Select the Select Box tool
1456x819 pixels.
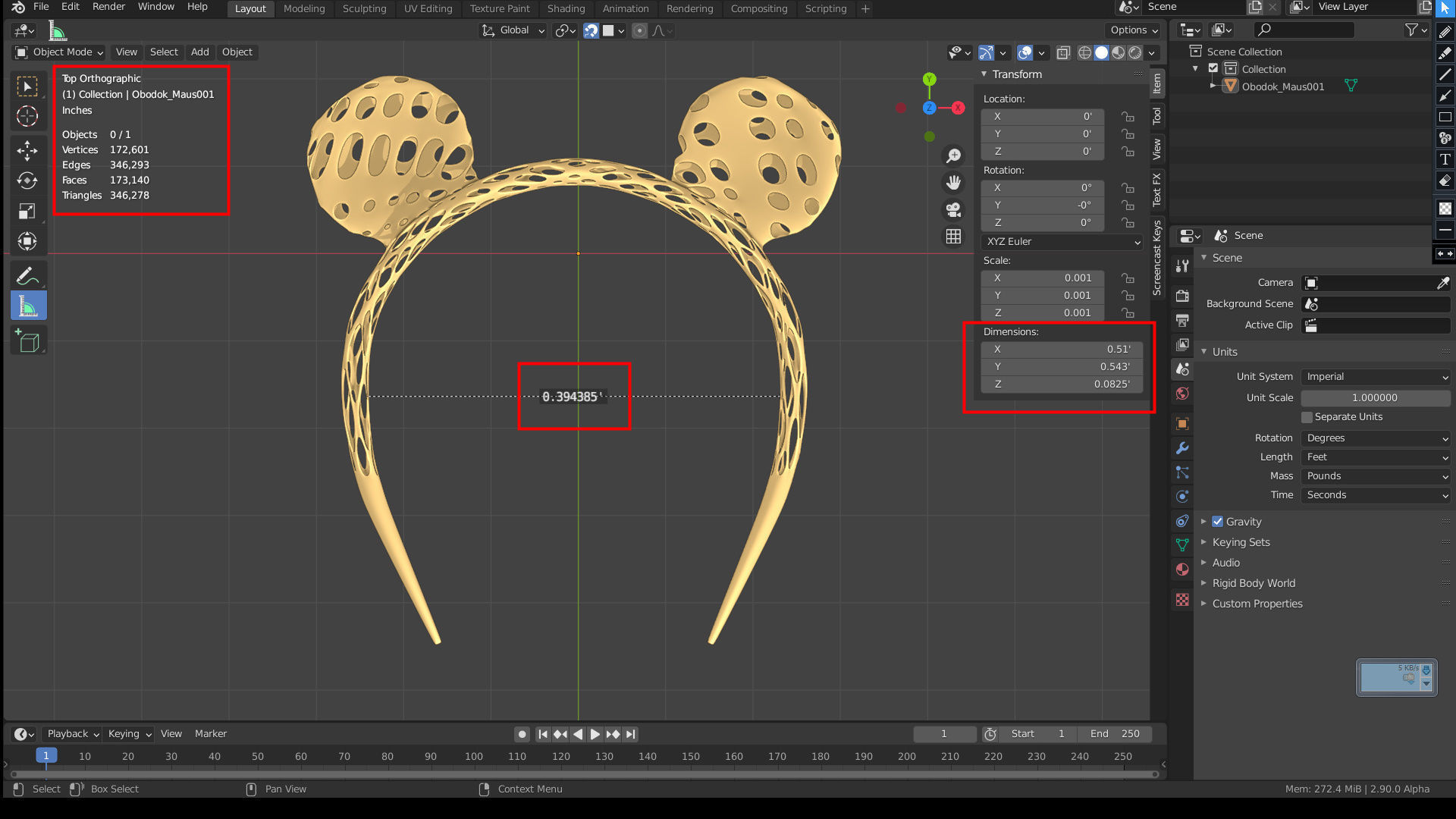[27, 86]
